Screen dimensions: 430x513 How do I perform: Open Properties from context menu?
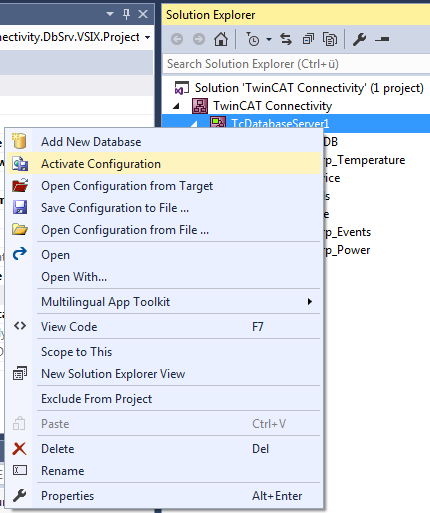tap(163, 496)
